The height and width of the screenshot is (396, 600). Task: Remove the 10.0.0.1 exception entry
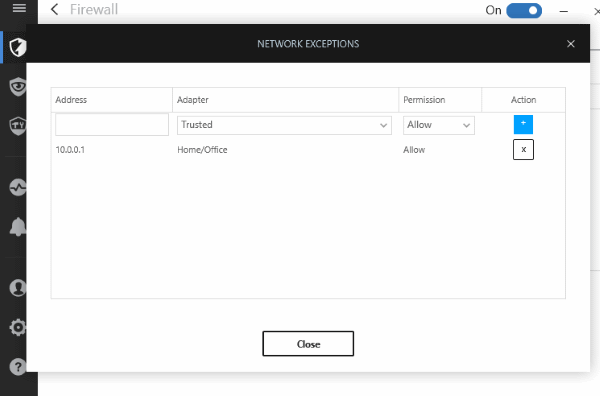(523, 150)
